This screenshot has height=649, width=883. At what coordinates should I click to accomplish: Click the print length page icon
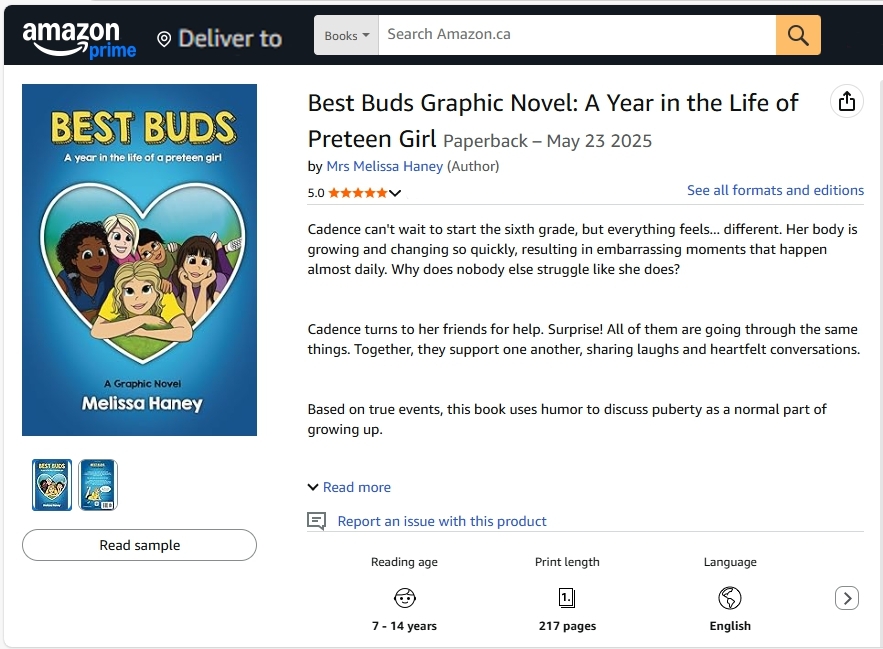pos(567,598)
